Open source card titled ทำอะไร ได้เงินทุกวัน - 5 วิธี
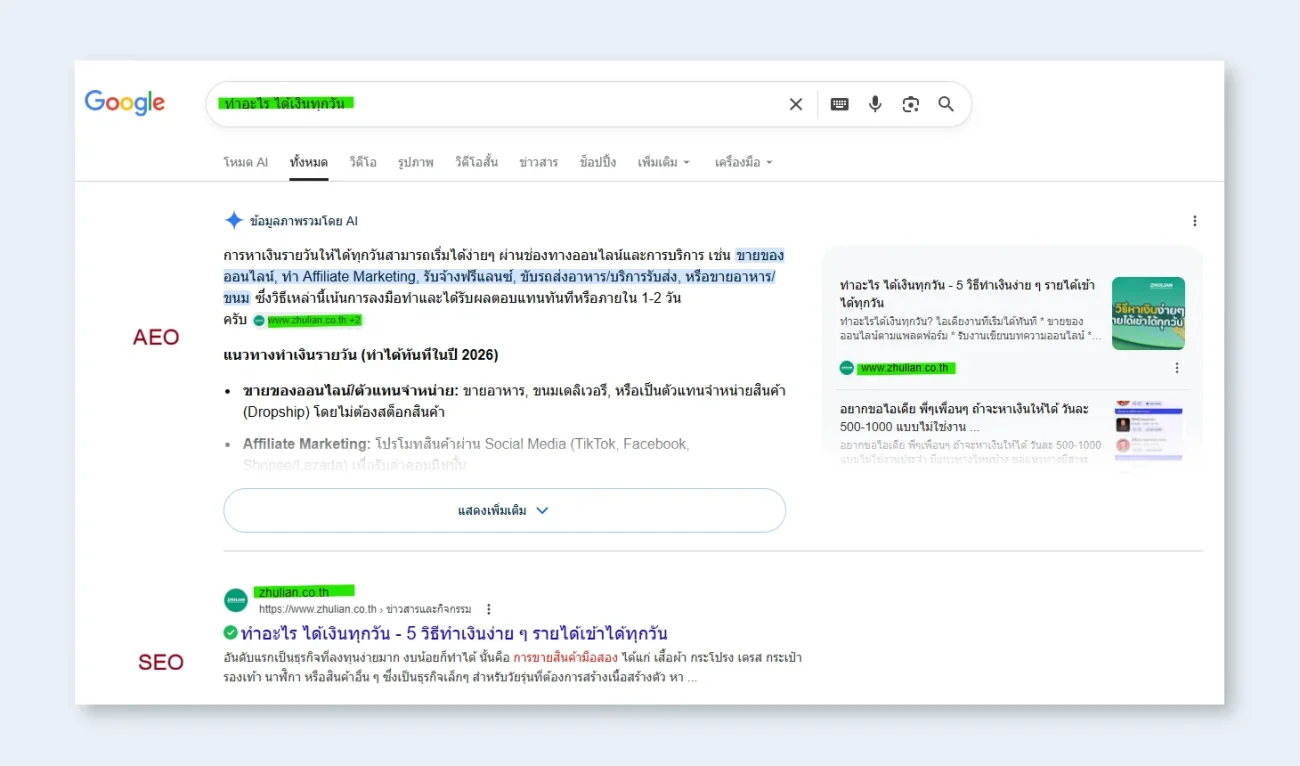This screenshot has width=1300, height=766. pyautogui.click(x=967, y=293)
